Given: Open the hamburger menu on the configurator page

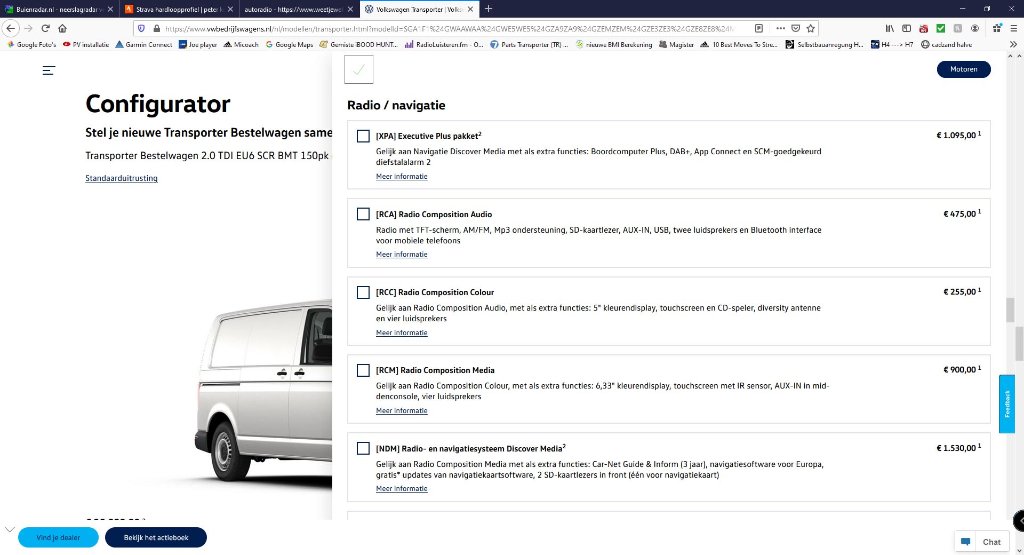Looking at the screenshot, I should [x=48, y=71].
